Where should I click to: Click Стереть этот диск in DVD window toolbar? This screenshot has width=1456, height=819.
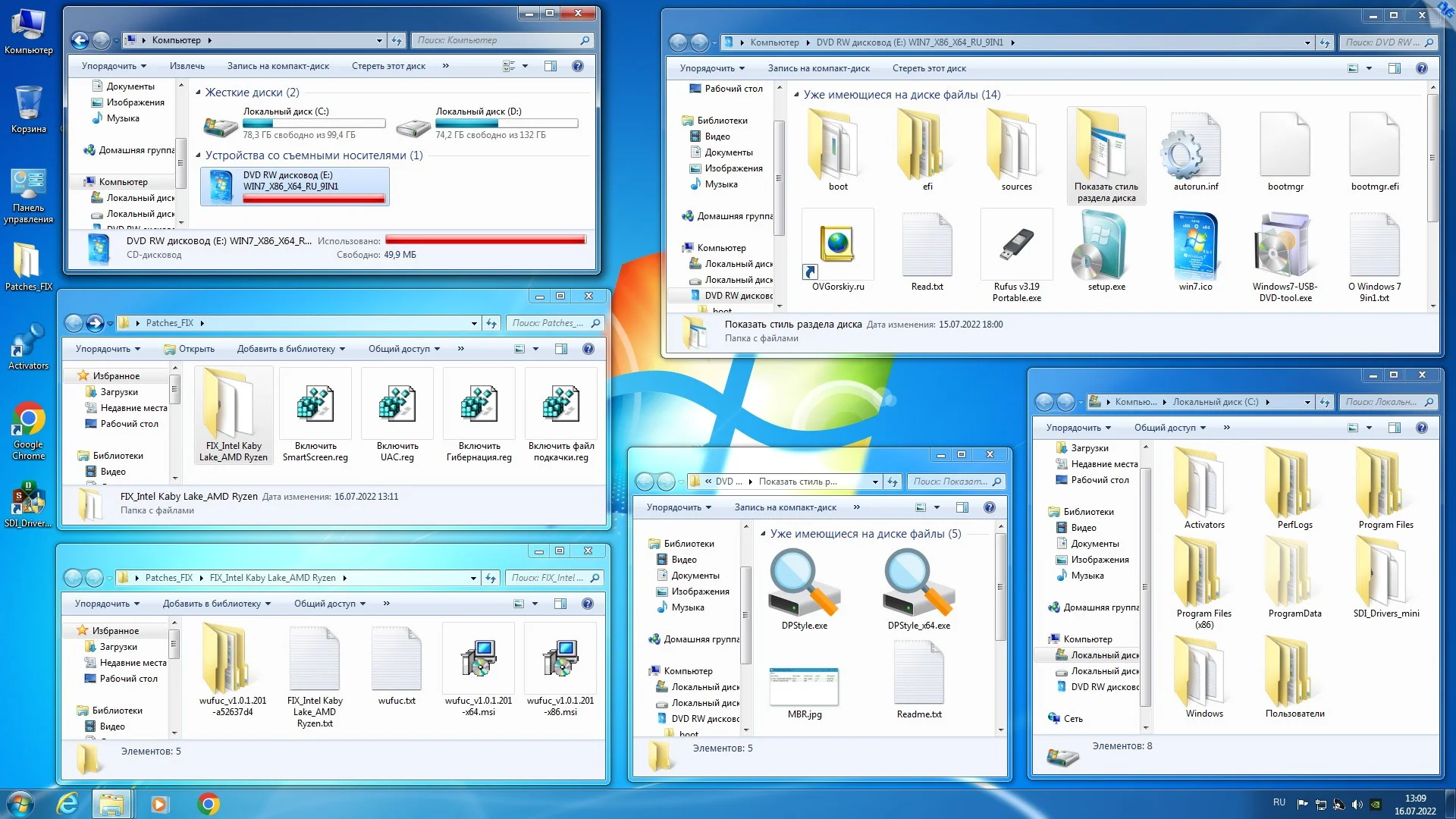point(928,68)
